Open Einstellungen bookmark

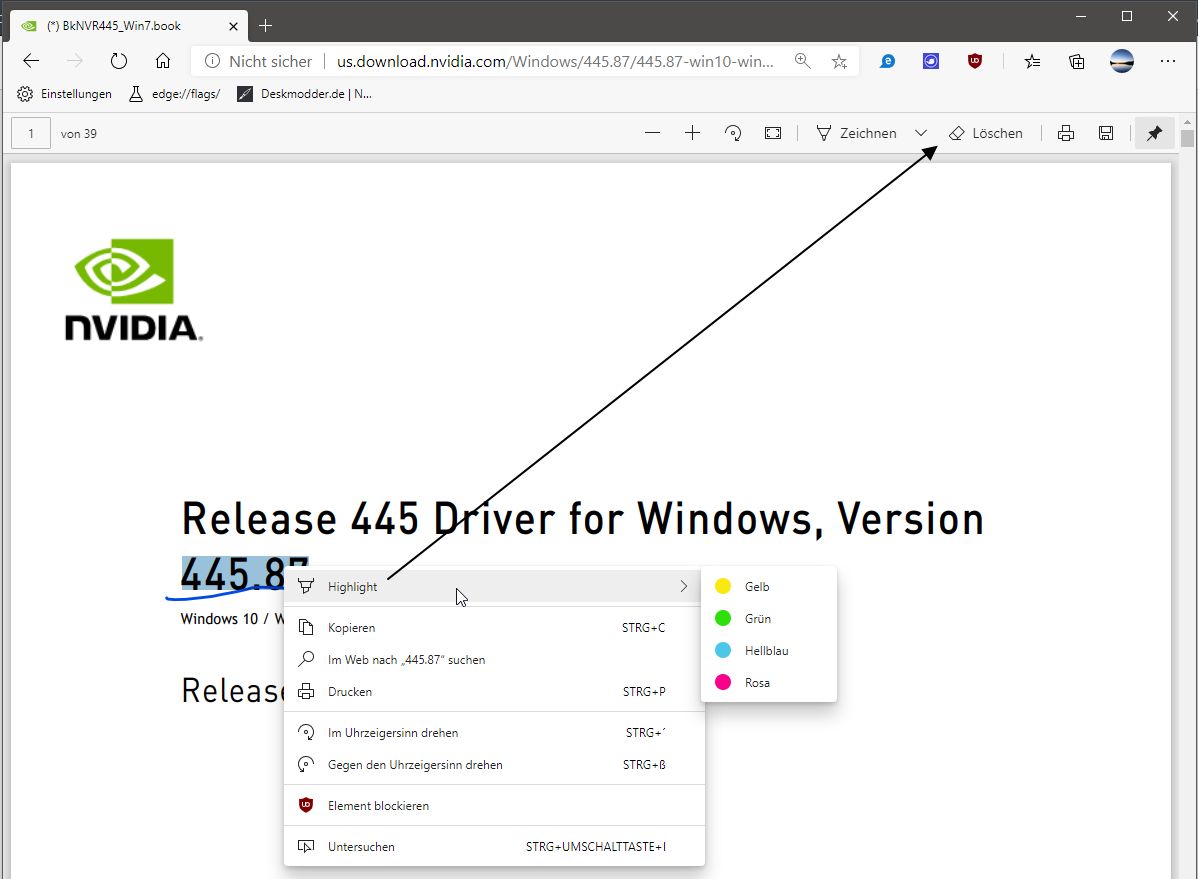[x=64, y=94]
